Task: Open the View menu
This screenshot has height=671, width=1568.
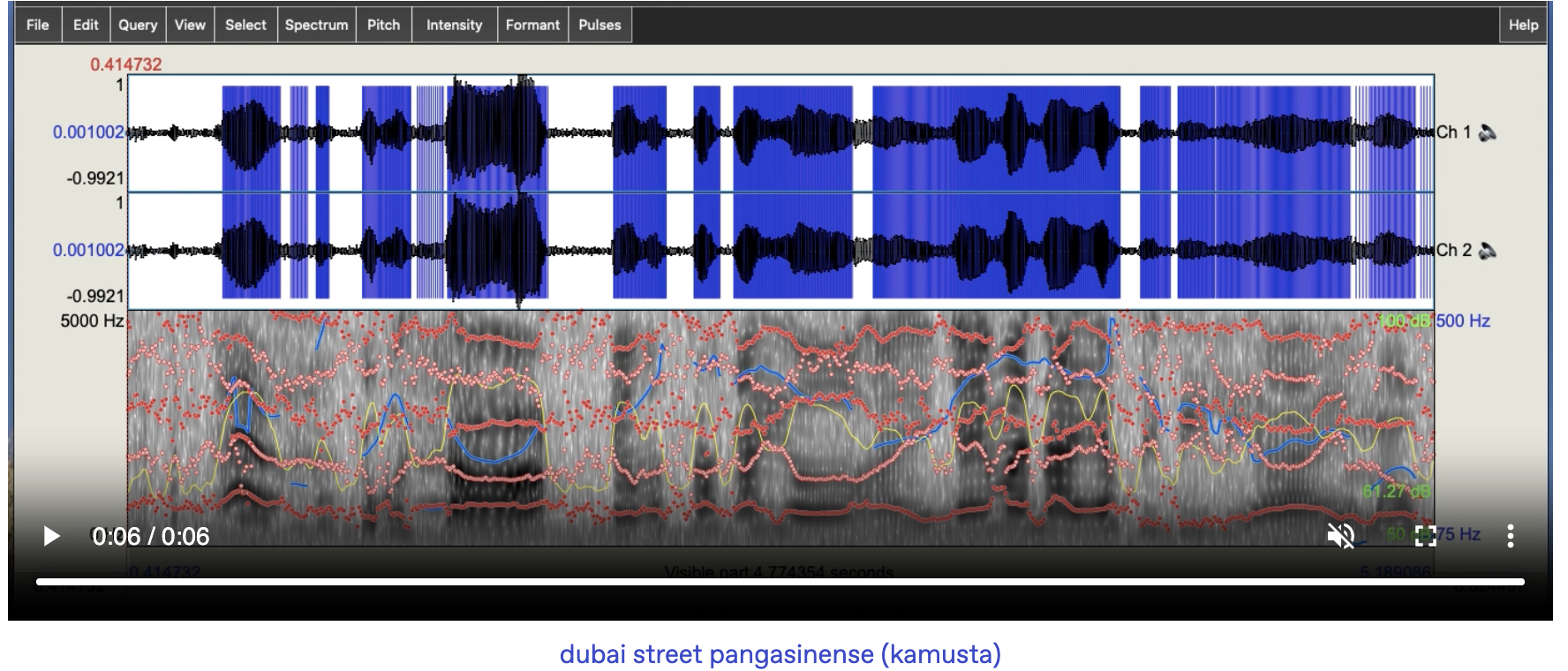Action: coord(190,25)
